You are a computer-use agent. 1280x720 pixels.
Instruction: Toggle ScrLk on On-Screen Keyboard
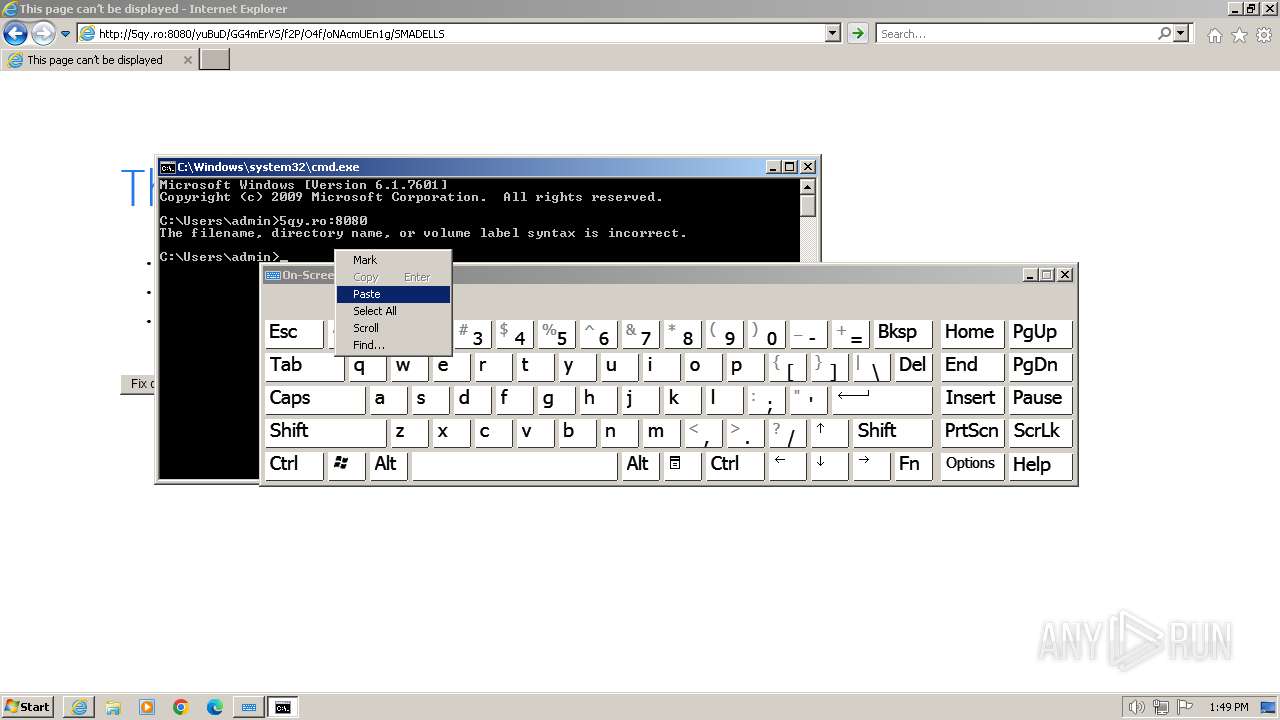(1040, 432)
